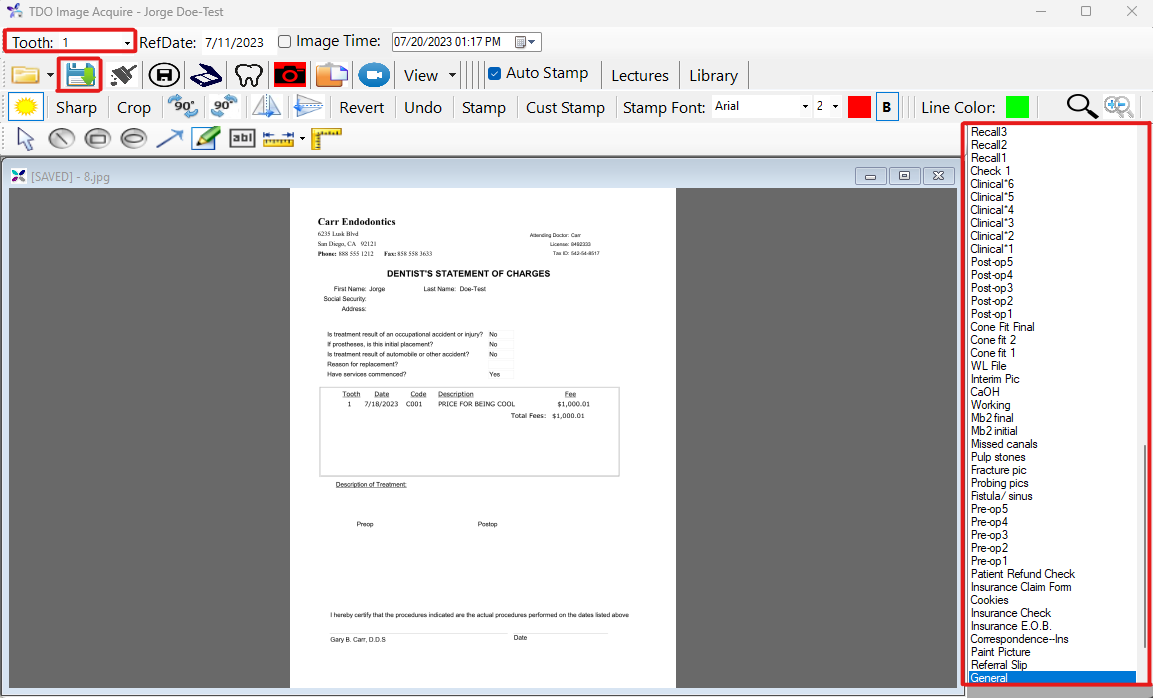Open the Tooth number dropdown
1153x698 pixels.
click(128, 43)
